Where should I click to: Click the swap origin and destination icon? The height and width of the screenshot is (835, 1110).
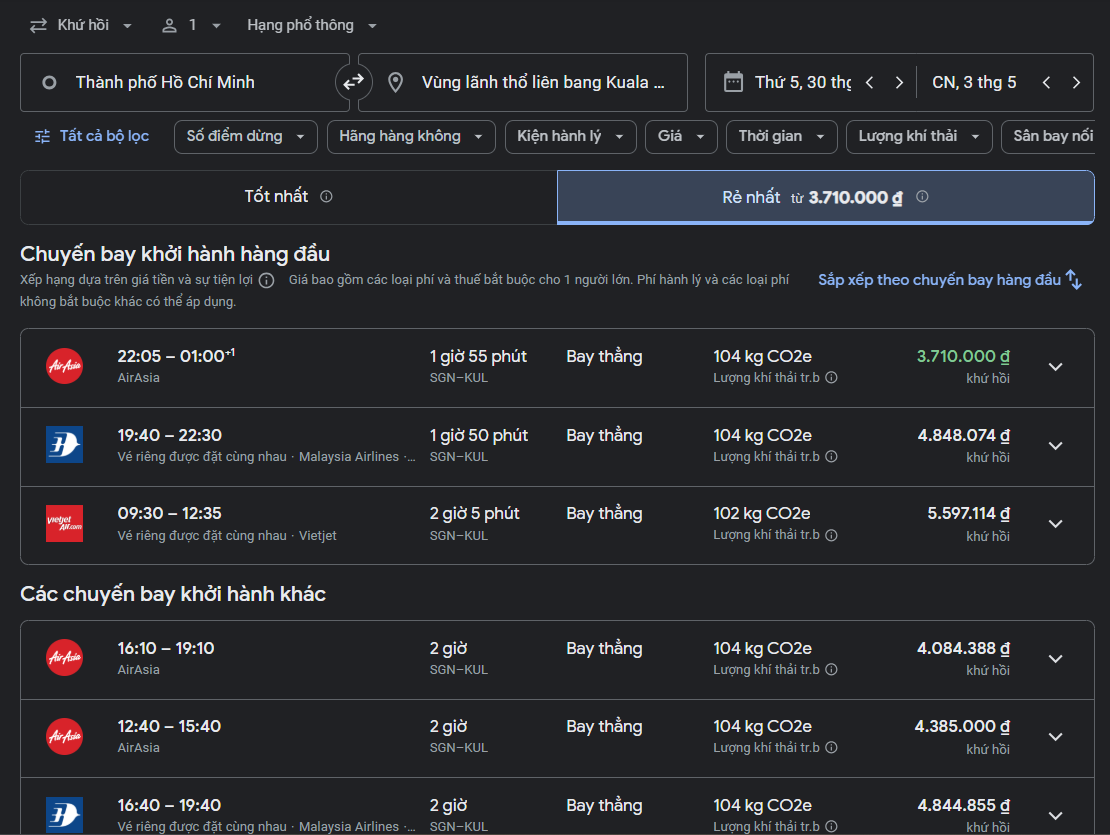point(353,82)
